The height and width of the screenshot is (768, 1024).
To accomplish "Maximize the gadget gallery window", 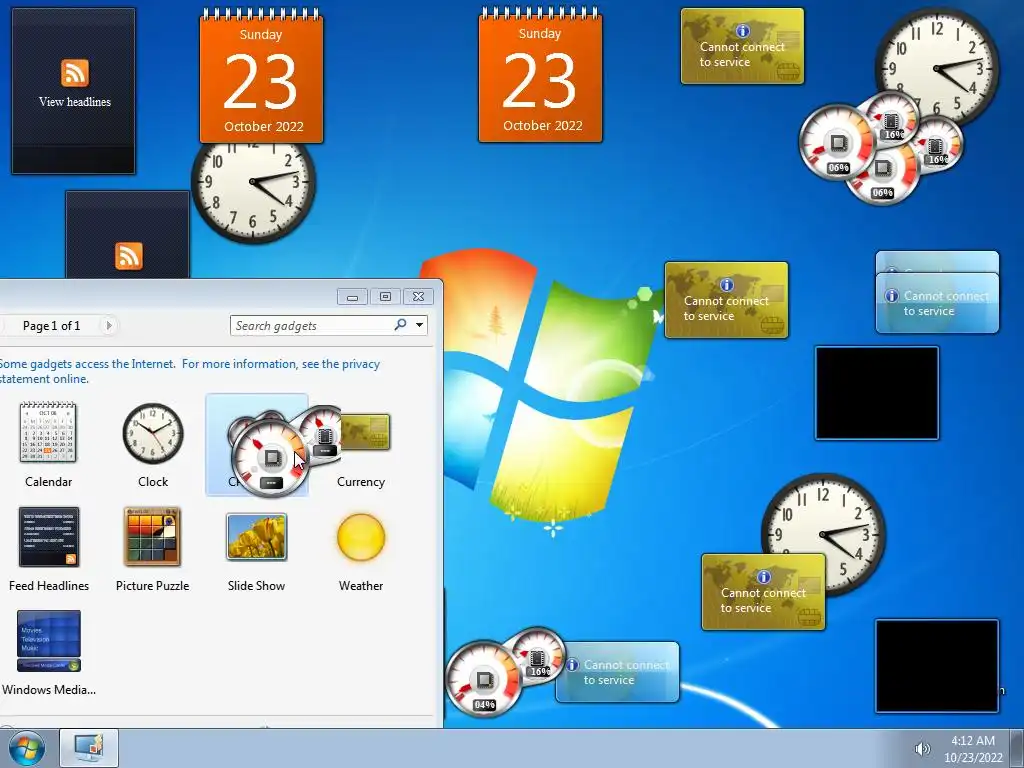I will (x=385, y=297).
